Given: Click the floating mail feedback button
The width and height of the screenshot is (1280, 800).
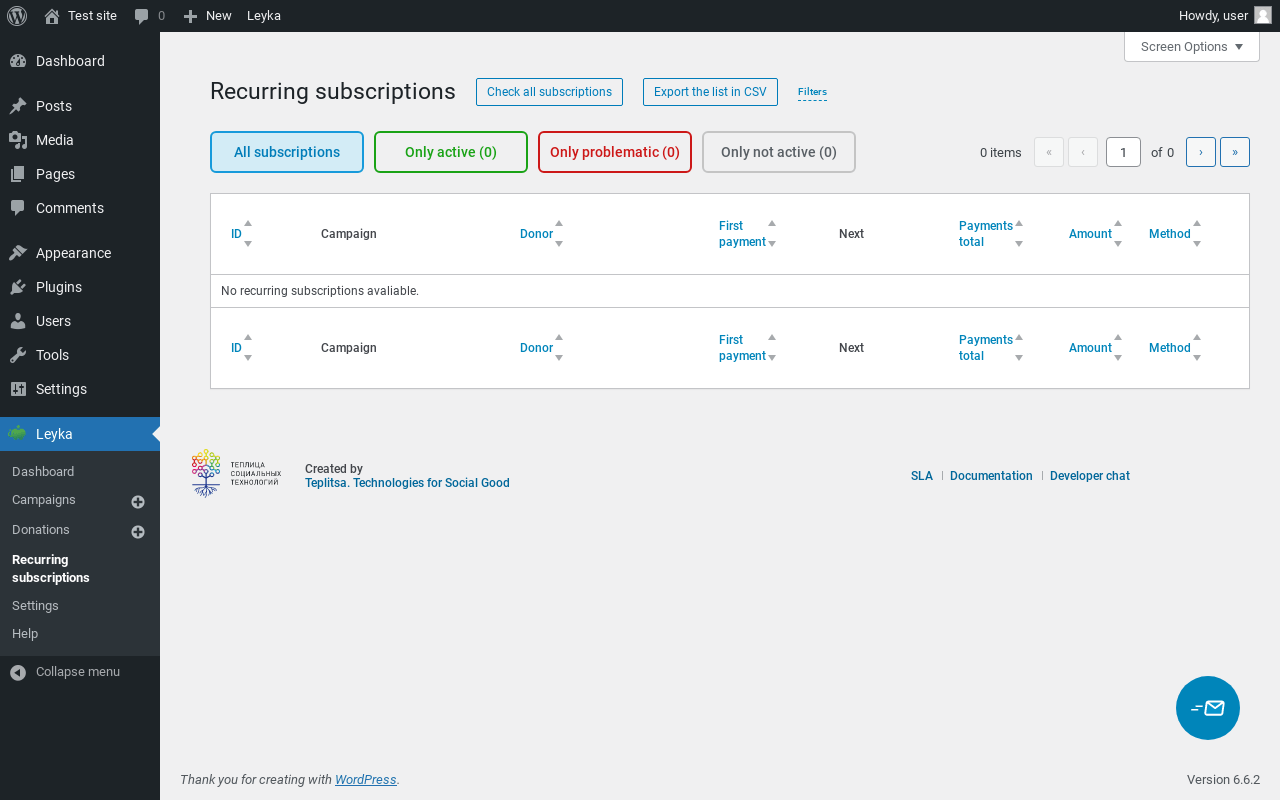Looking at the screenshot, I should pos(1207,708).
